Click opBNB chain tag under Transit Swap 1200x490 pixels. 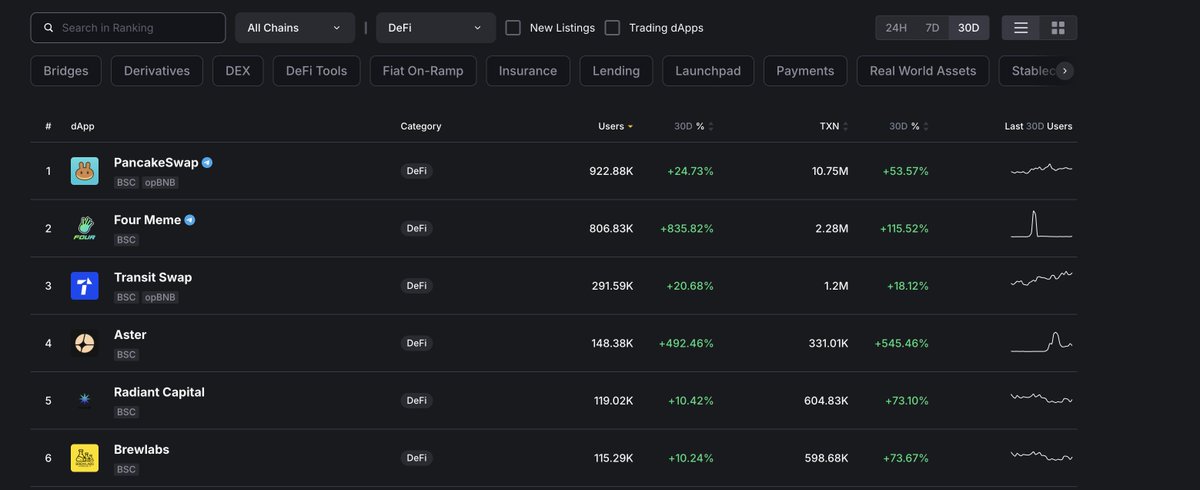[160, 298]
